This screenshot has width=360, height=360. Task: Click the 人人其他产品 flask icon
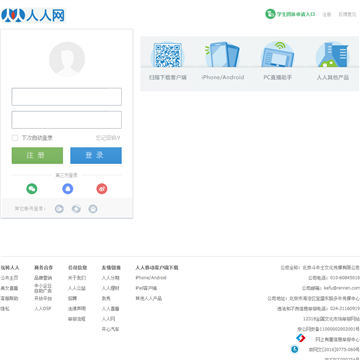pyautogui.click(x=332, y=55)
